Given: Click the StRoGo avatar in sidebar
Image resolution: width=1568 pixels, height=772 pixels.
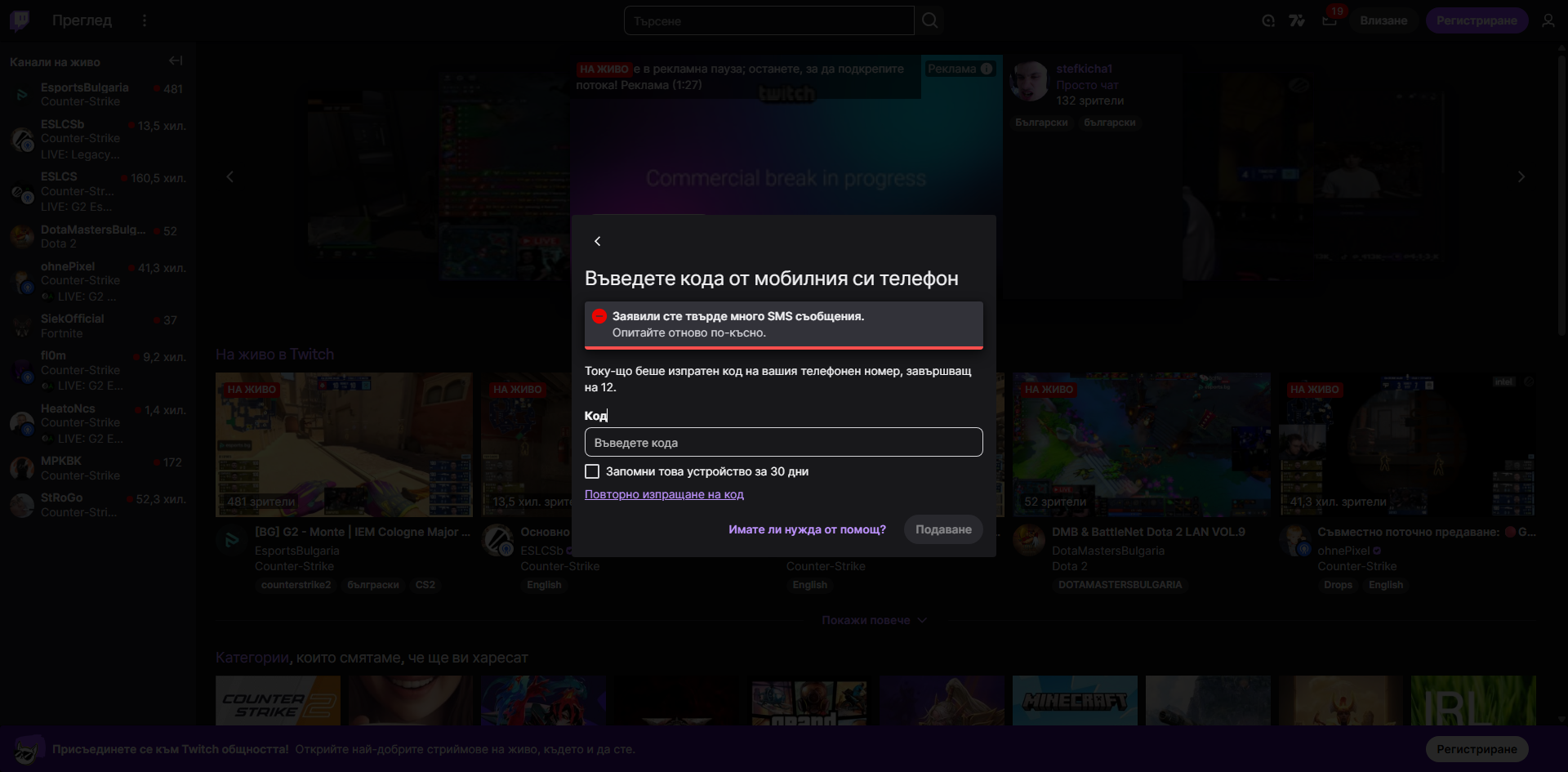Looking at the screenshot, I should point(22,505).
